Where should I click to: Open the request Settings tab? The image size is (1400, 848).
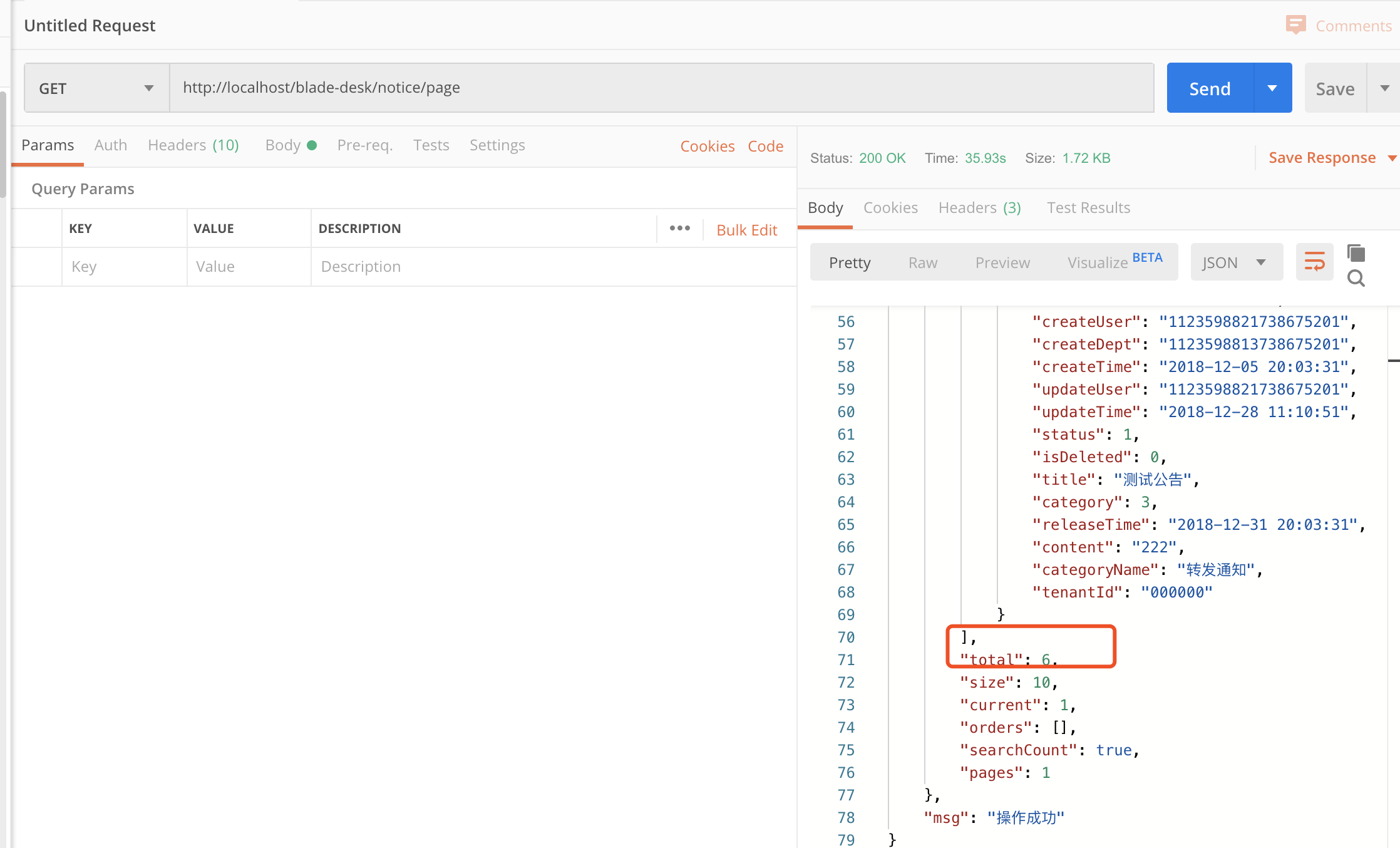click(497, 145)
